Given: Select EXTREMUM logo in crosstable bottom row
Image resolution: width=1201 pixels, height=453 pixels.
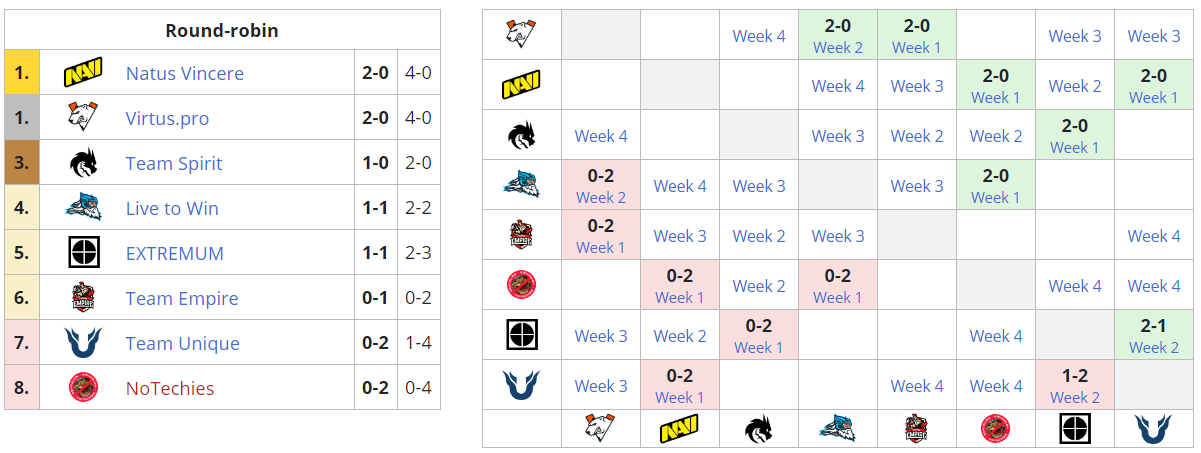Looking at the screenshot, I should pyautogui.click(x=1075, y=430).
